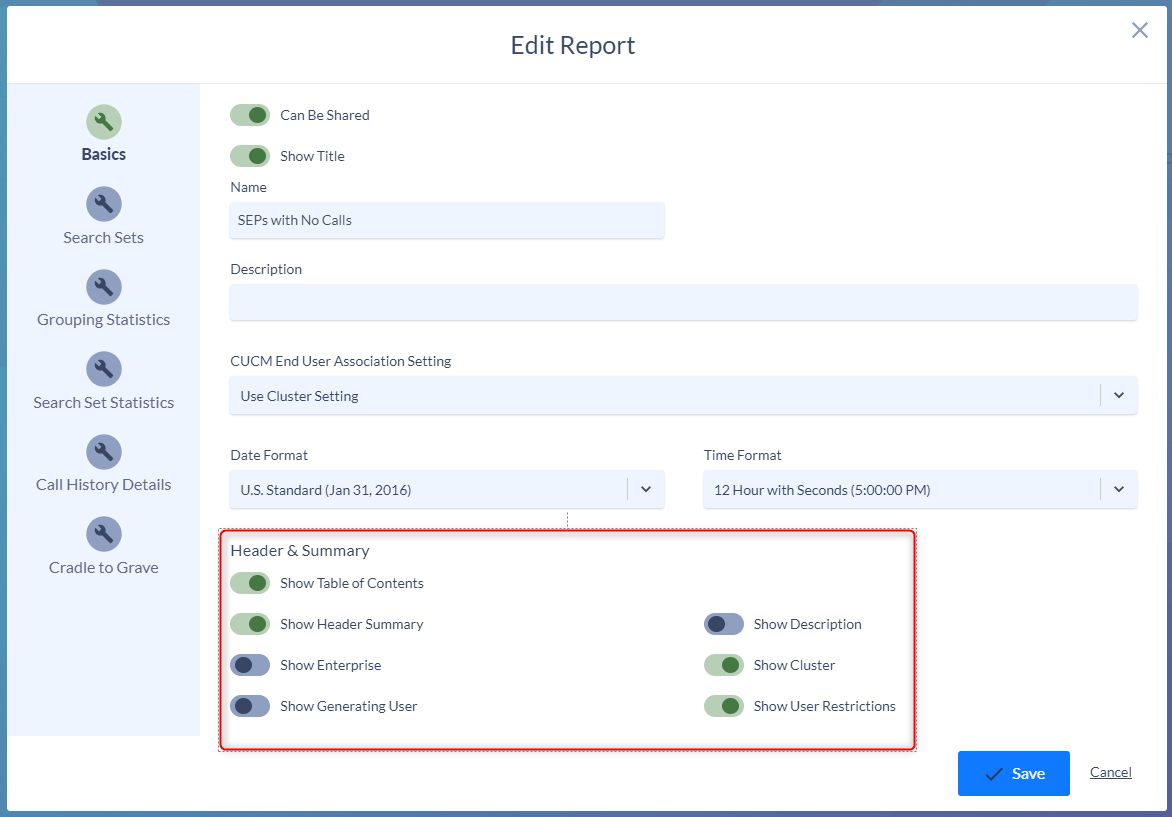Image resolution: width=1172 pixels, height=817 pixels.
Task: Click the Grouping Statistics wrench icon
Action: [x=103, y=287]
